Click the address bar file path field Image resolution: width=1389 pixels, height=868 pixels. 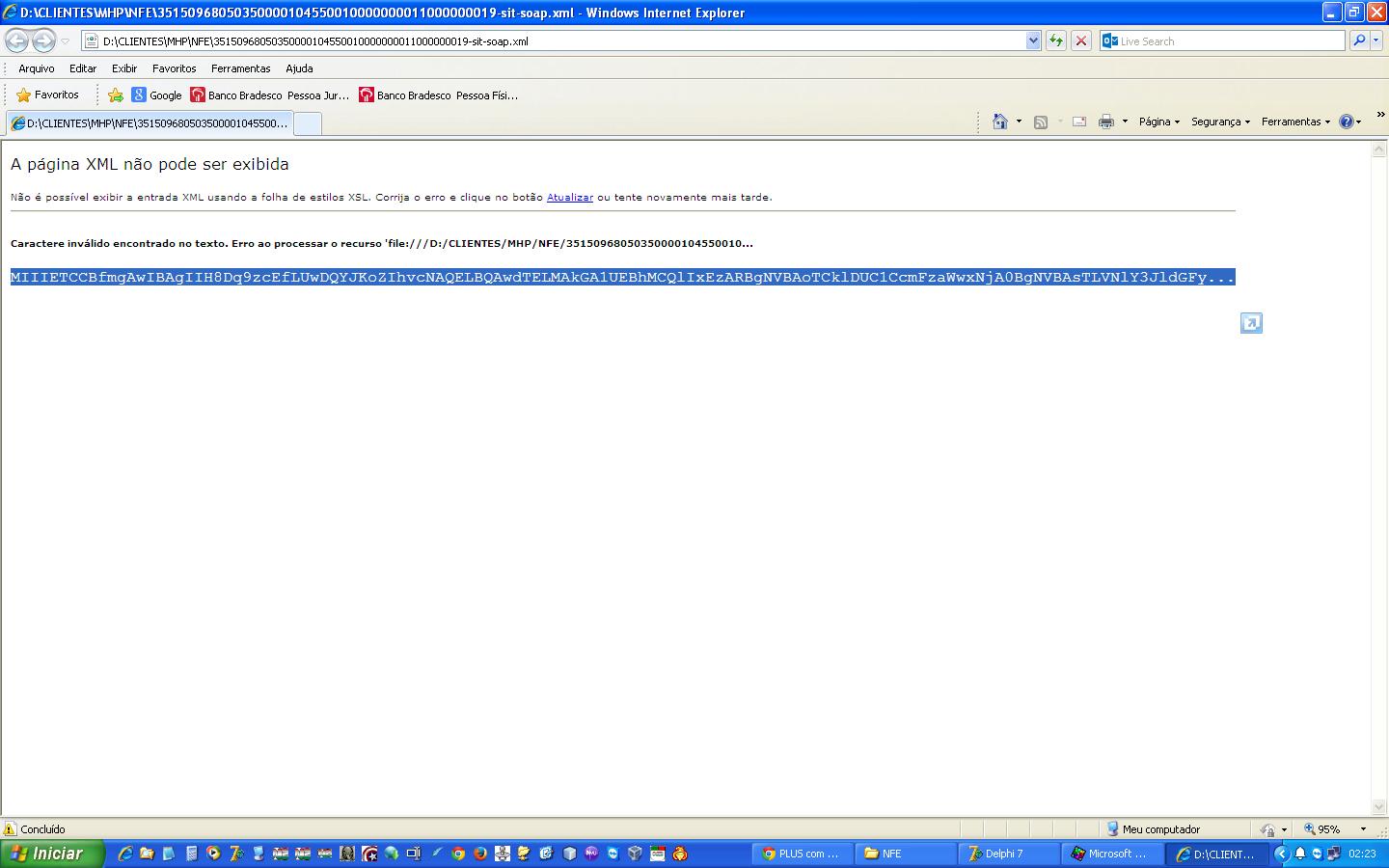(554, 41)
